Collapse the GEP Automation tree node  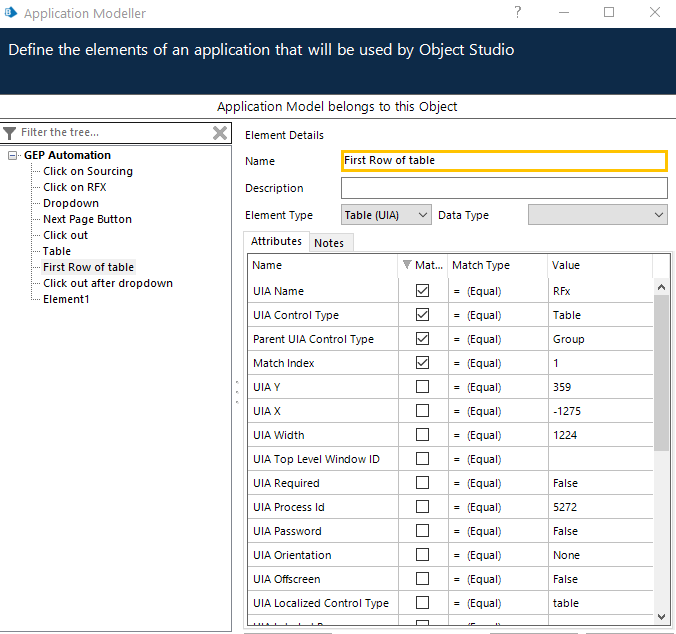[x=13, y=155]
